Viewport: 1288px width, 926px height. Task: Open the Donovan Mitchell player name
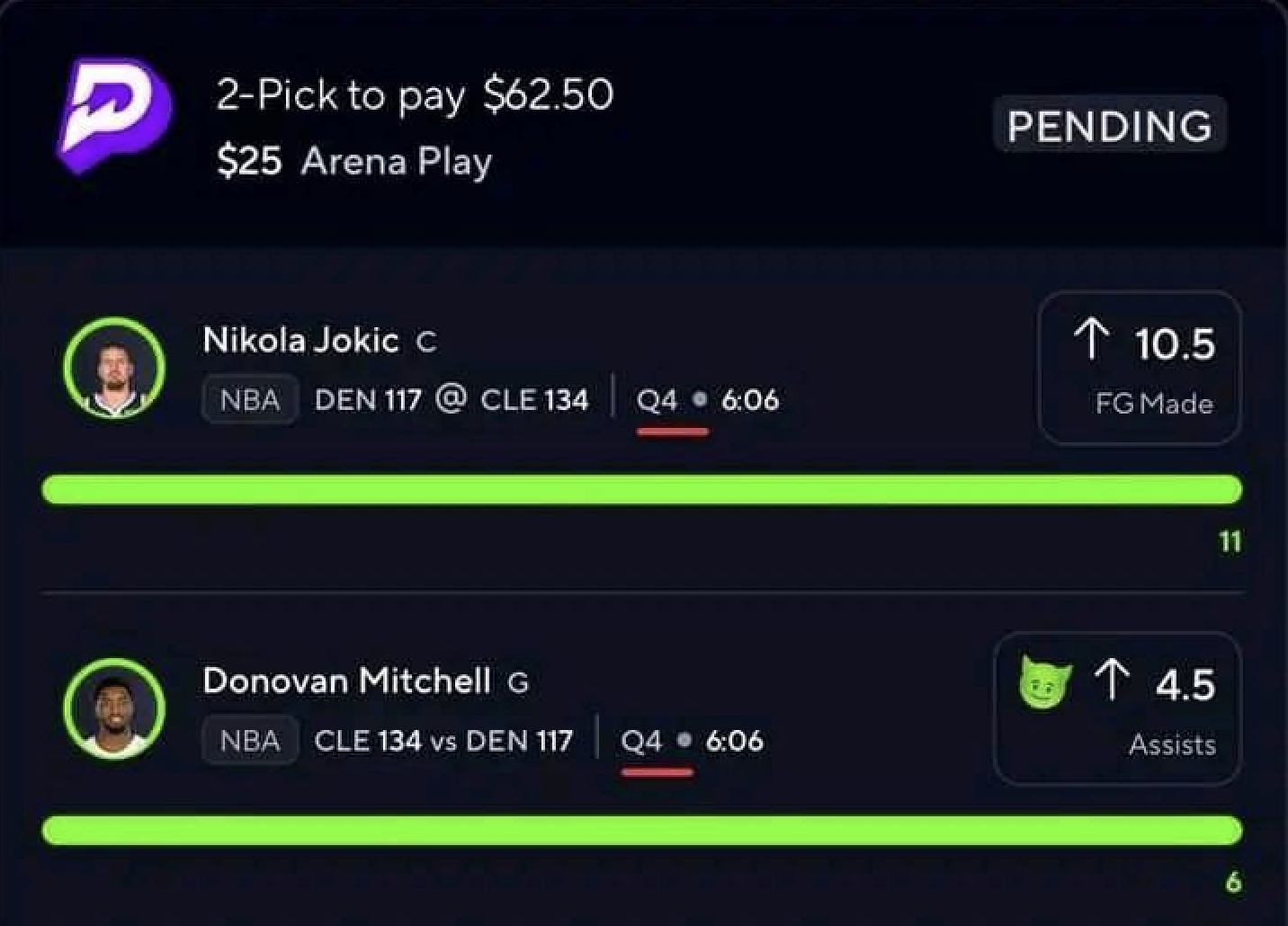point(347,681)
